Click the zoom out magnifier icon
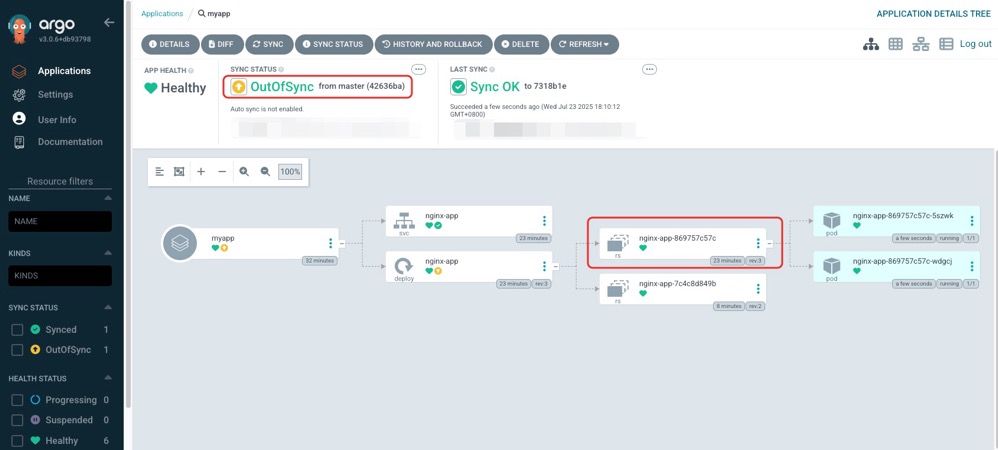The width and height of the screenshot is (998, 450). pos(265,172)
